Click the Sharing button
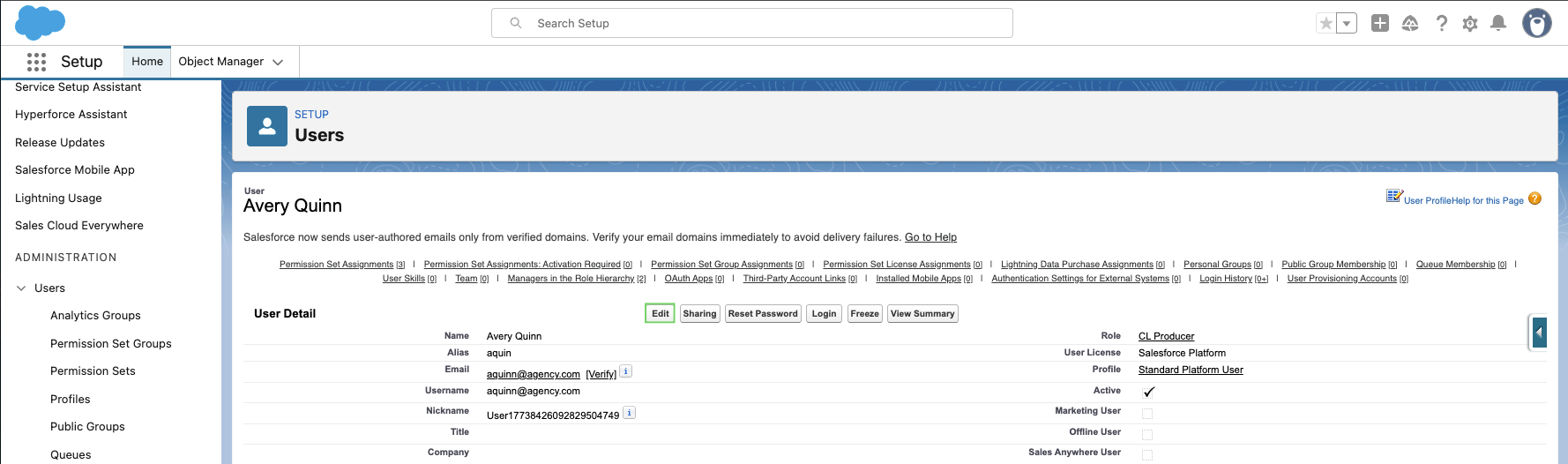Image resolution: width=1568 pixels, height=464 pixels. tap(699, 313)
